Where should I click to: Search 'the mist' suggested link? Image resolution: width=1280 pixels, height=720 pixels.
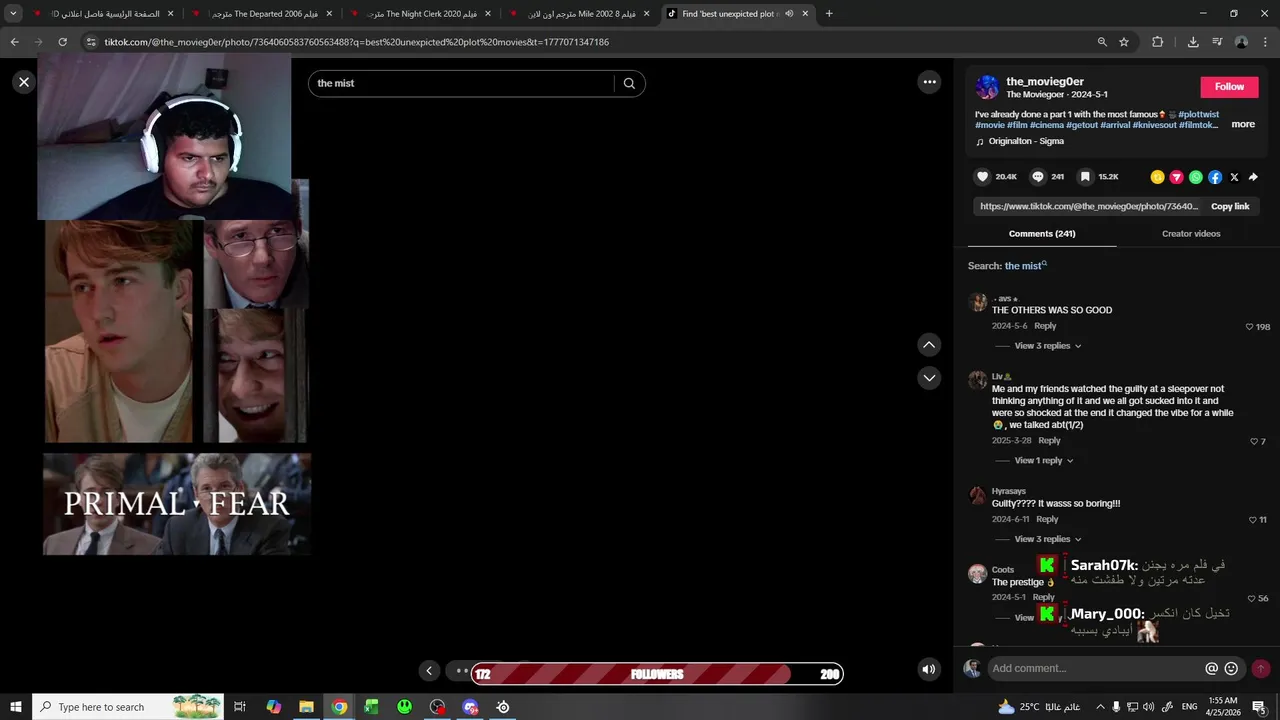(1025, 266)
